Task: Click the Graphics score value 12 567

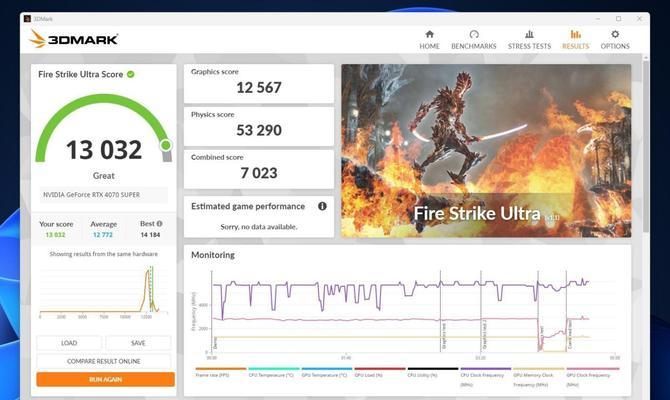Action: pos(259,88)
